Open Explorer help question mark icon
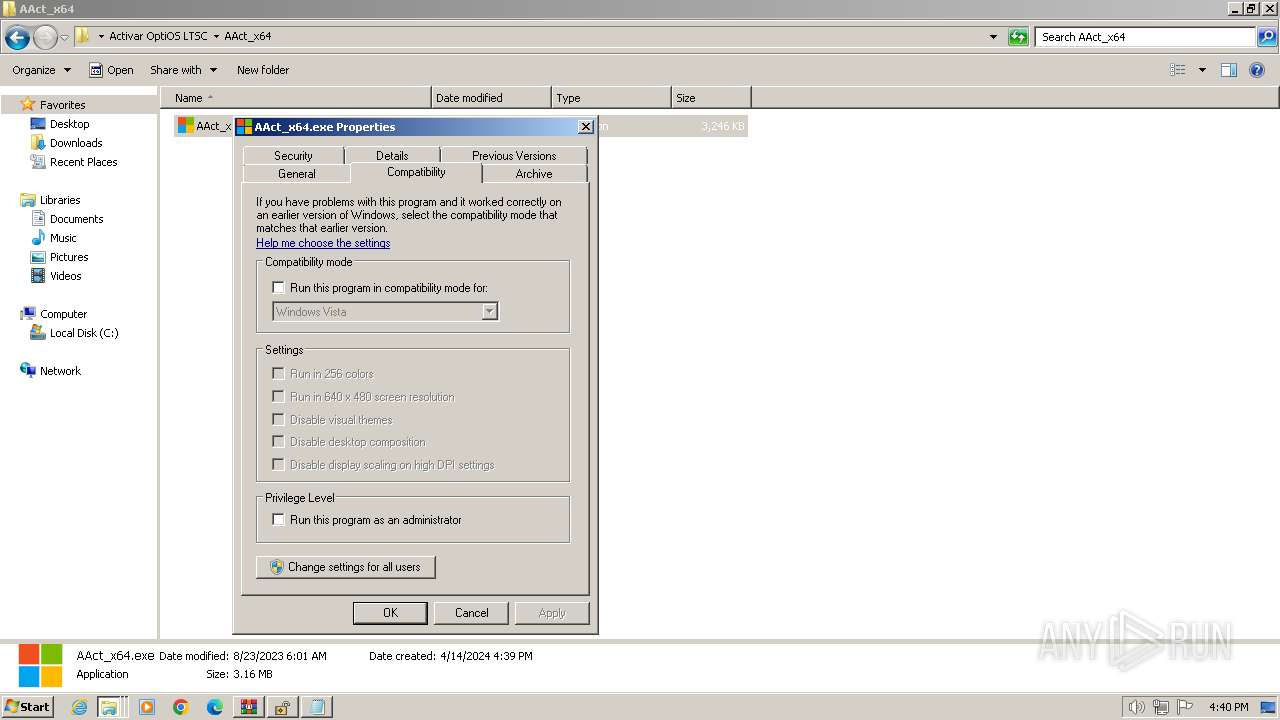 tap(1257, 70)
